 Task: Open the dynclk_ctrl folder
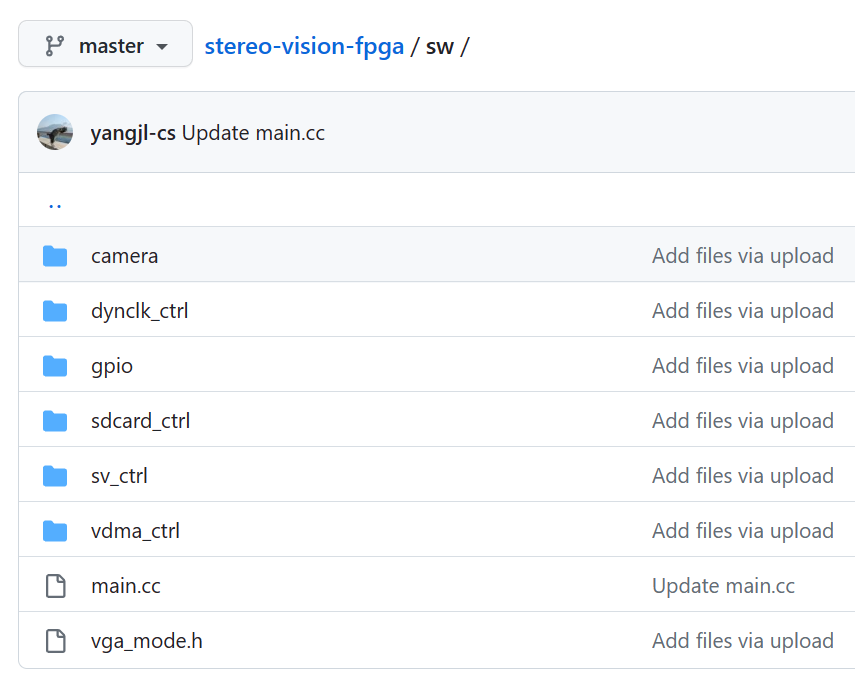coord(140,311)
